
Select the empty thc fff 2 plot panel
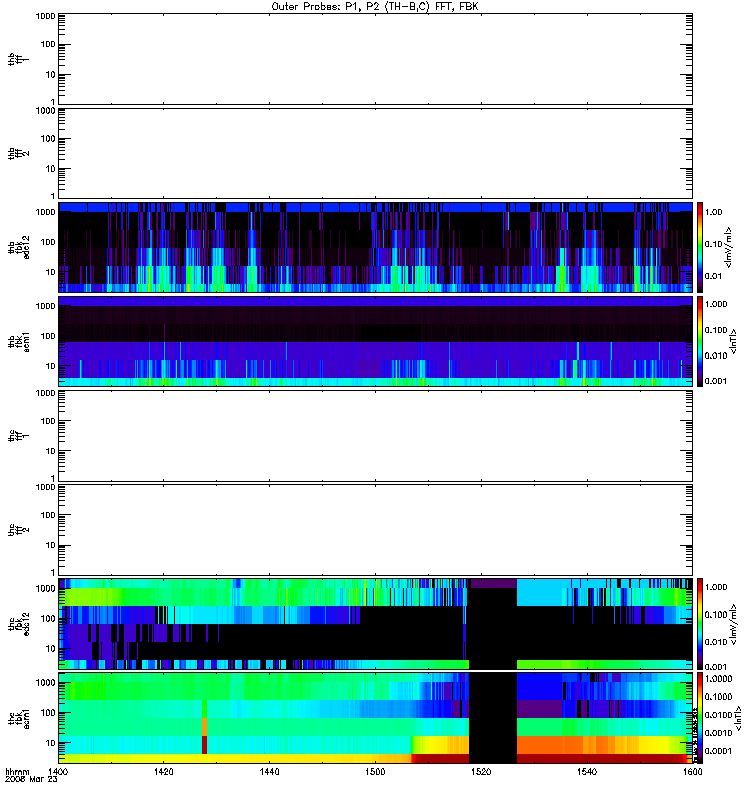(376, 530)
